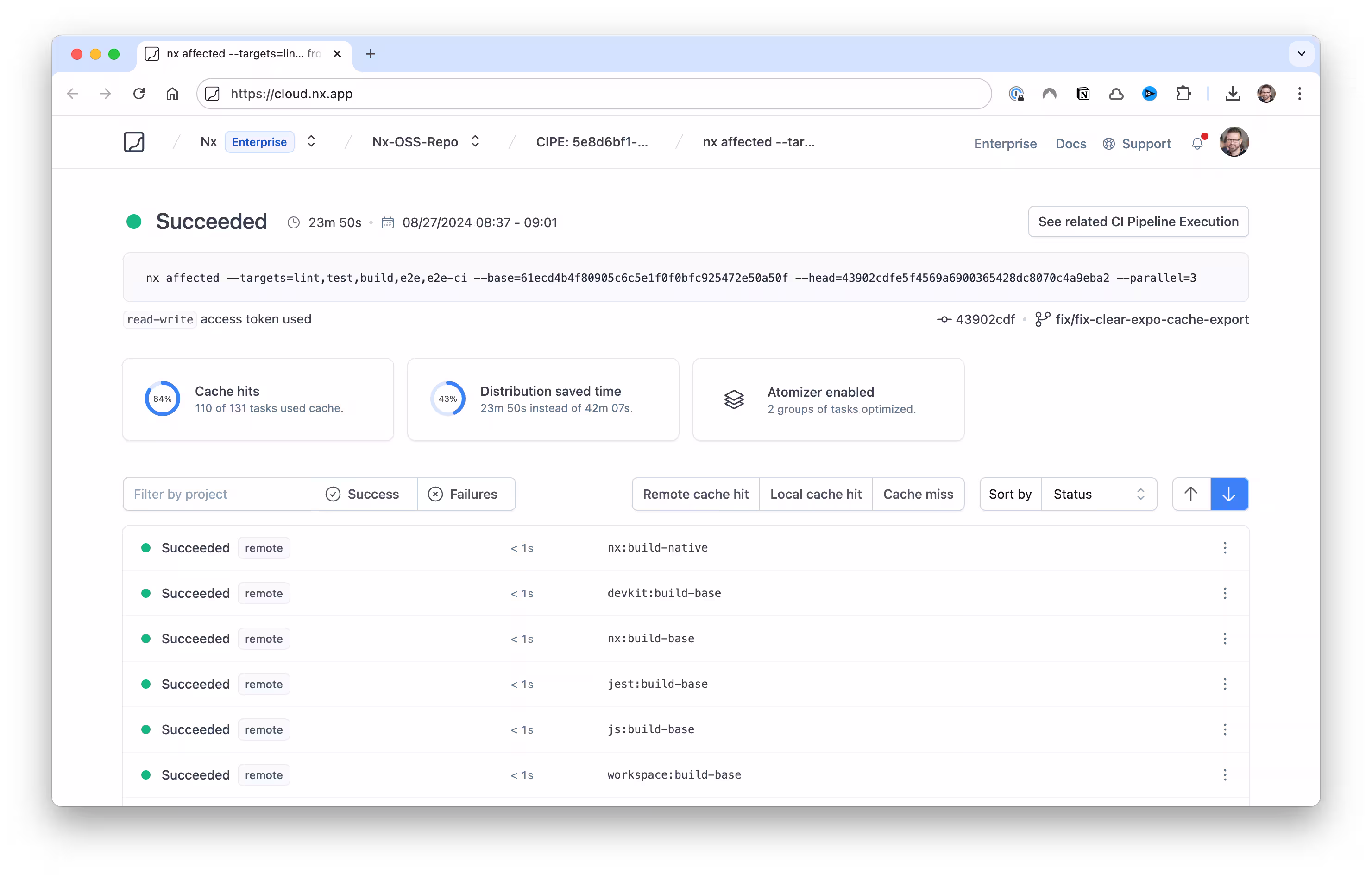Open the Status sort dropdown
Viewport: 1372px width, 875px height.
tap(1099, 494)
